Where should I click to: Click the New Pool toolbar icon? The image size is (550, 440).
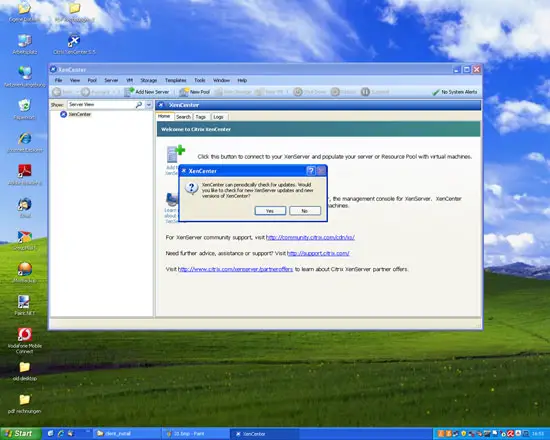(184, 92)
